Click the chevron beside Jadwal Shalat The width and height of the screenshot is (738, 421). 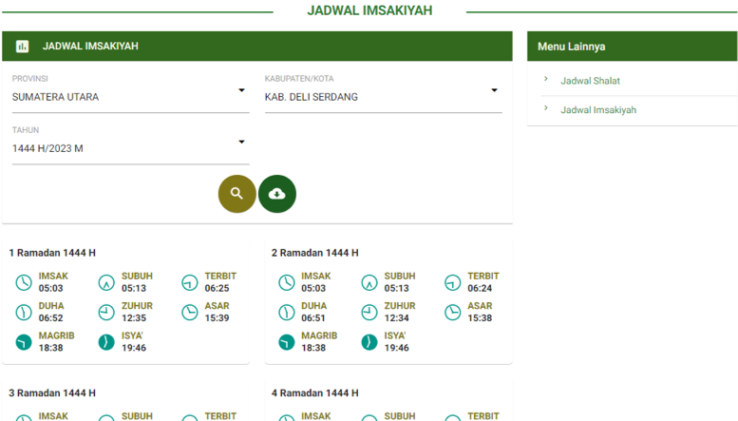tap(546, 79)
